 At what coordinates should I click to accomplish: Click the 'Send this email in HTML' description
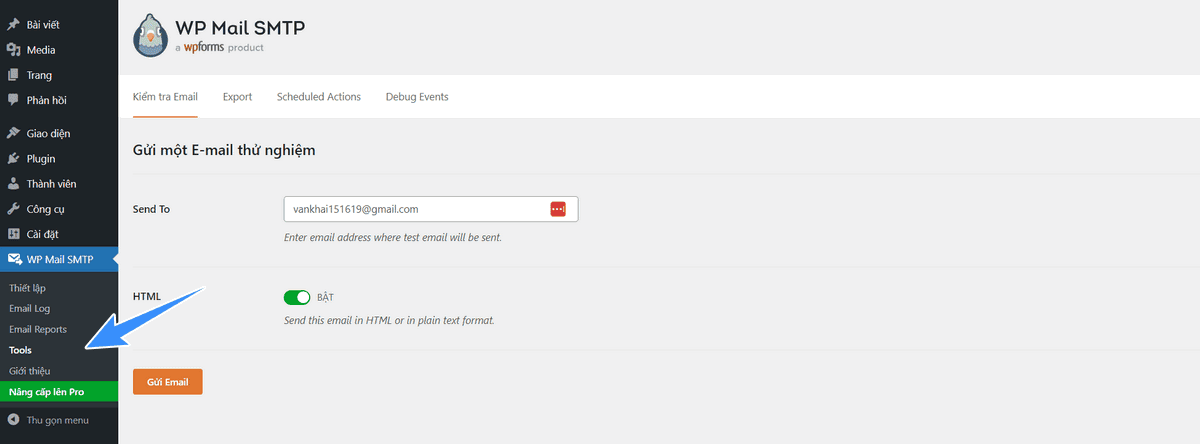[x=389, y=321]
